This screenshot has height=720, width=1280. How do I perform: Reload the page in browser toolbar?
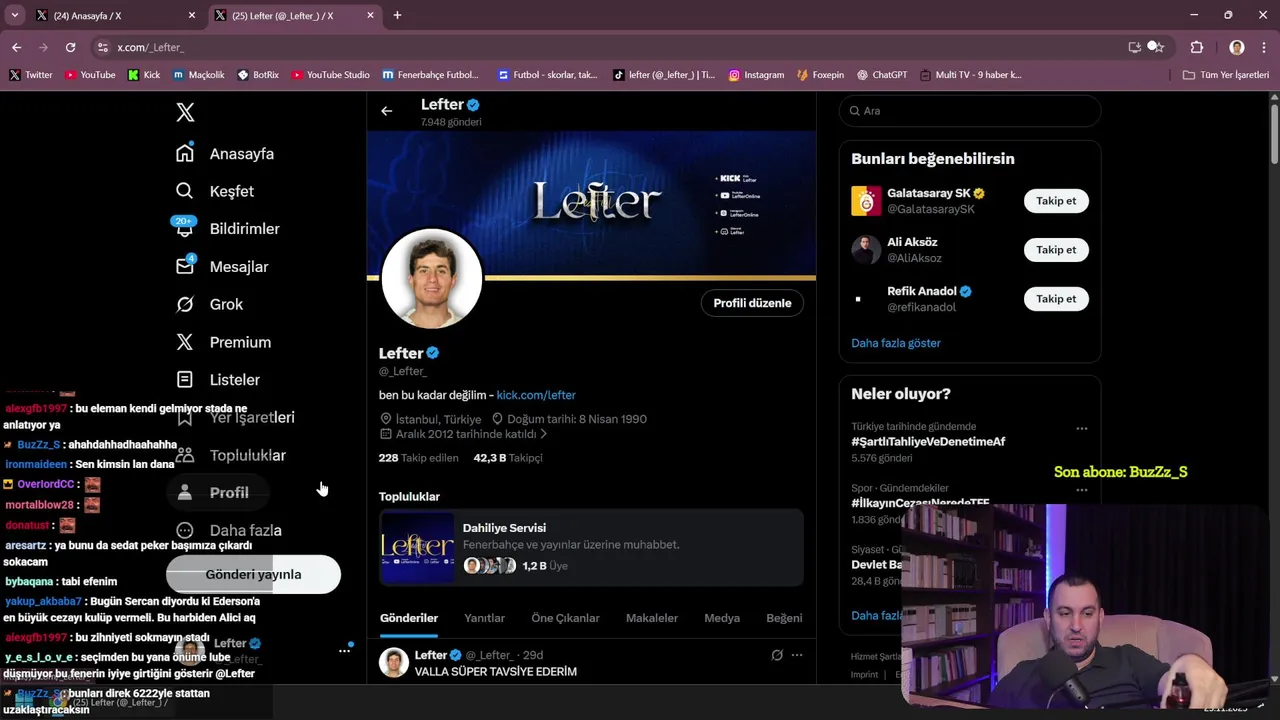pyautogui.click(x=70, y=47)
